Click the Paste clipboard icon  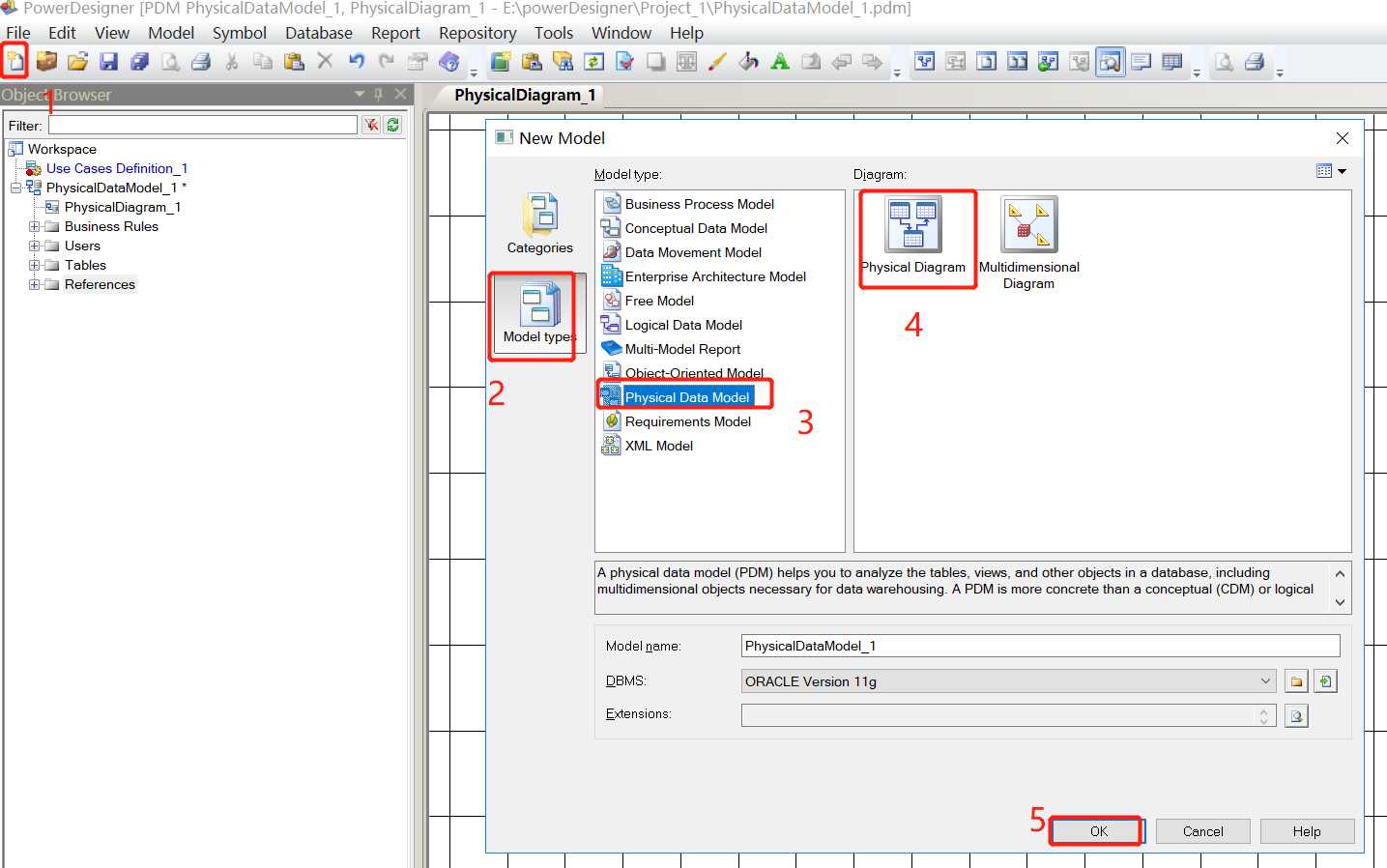(294, 62)
